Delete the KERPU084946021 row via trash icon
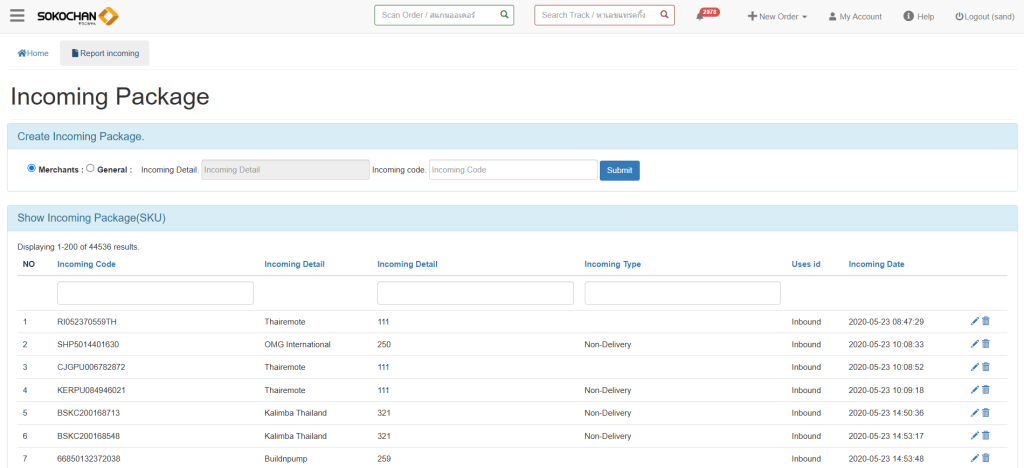Screen dimensions: 1024x468 986,390
